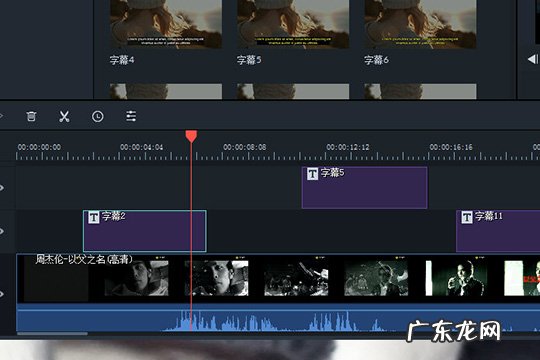Click the 00:00:16:16 ruler timestamp
The width and height of the screenshot is (540, 360).
click(451, 147)
